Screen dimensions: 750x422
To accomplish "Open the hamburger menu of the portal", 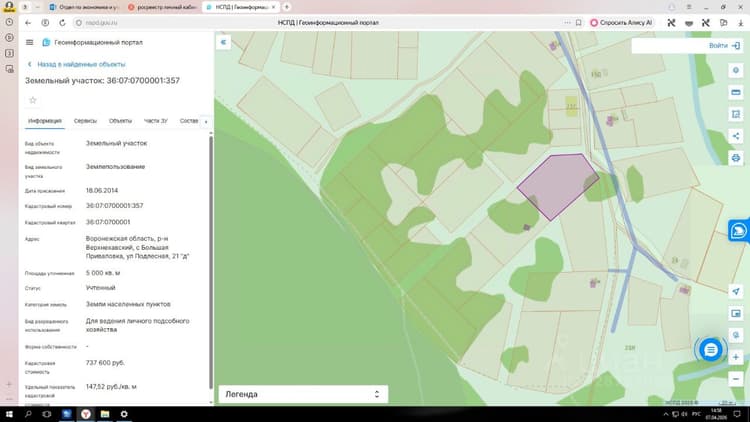I will 29,43.
